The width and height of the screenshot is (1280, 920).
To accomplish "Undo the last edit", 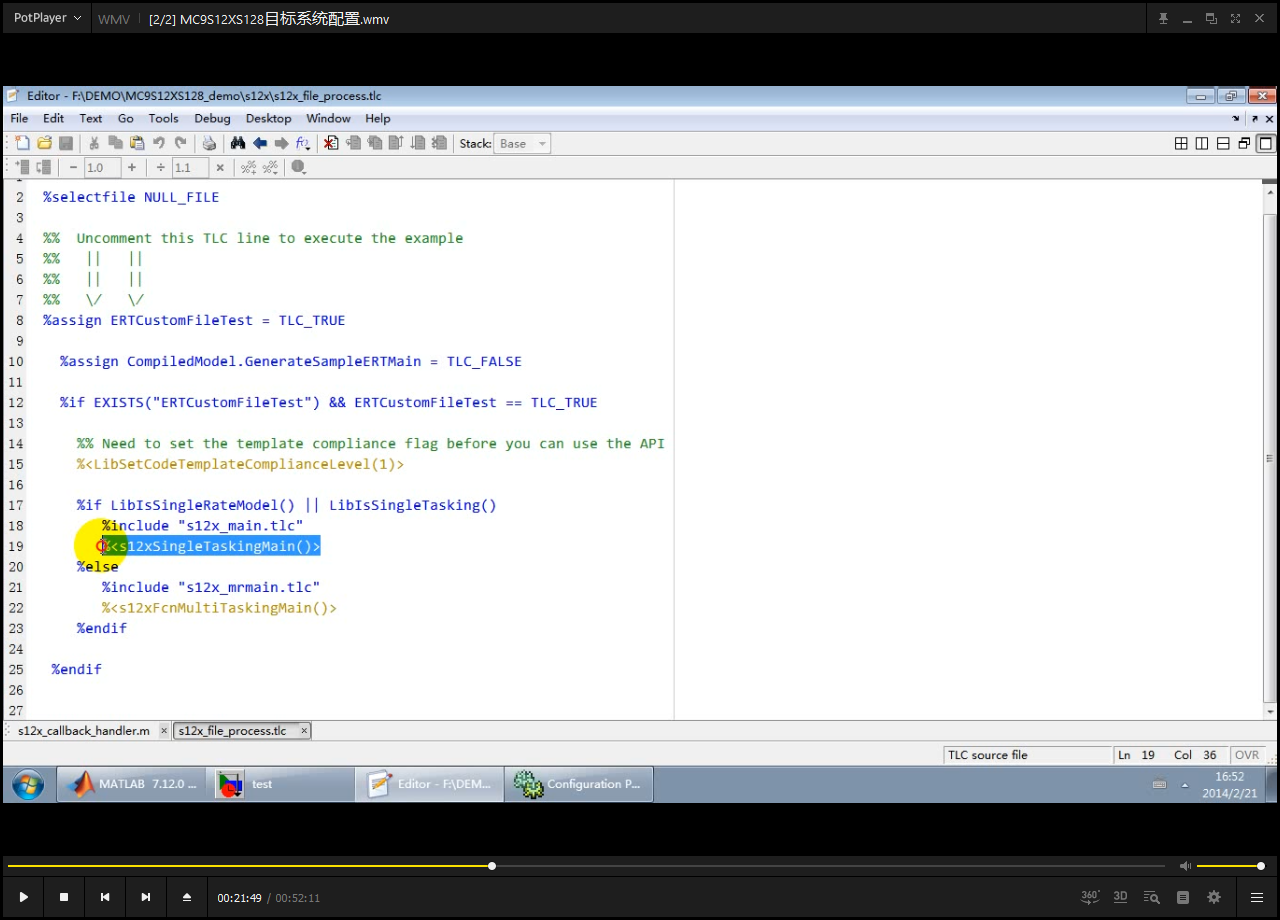I will (159, 144).
